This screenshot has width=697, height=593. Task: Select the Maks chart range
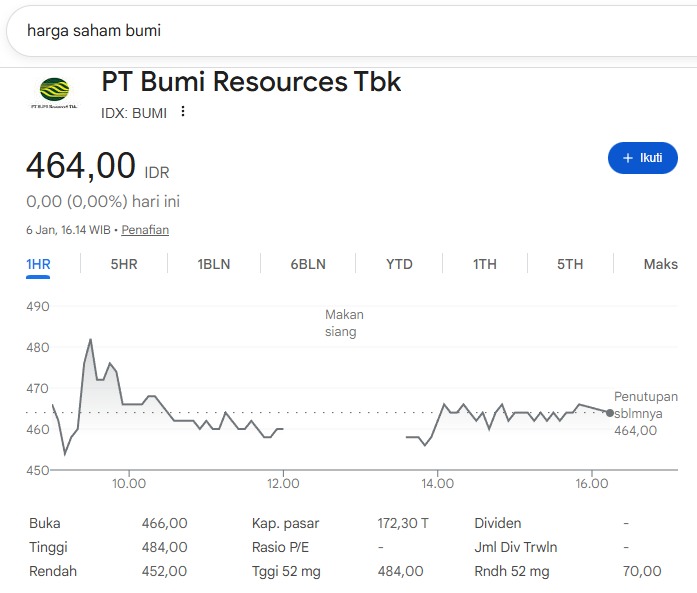[x=660, y=264]
